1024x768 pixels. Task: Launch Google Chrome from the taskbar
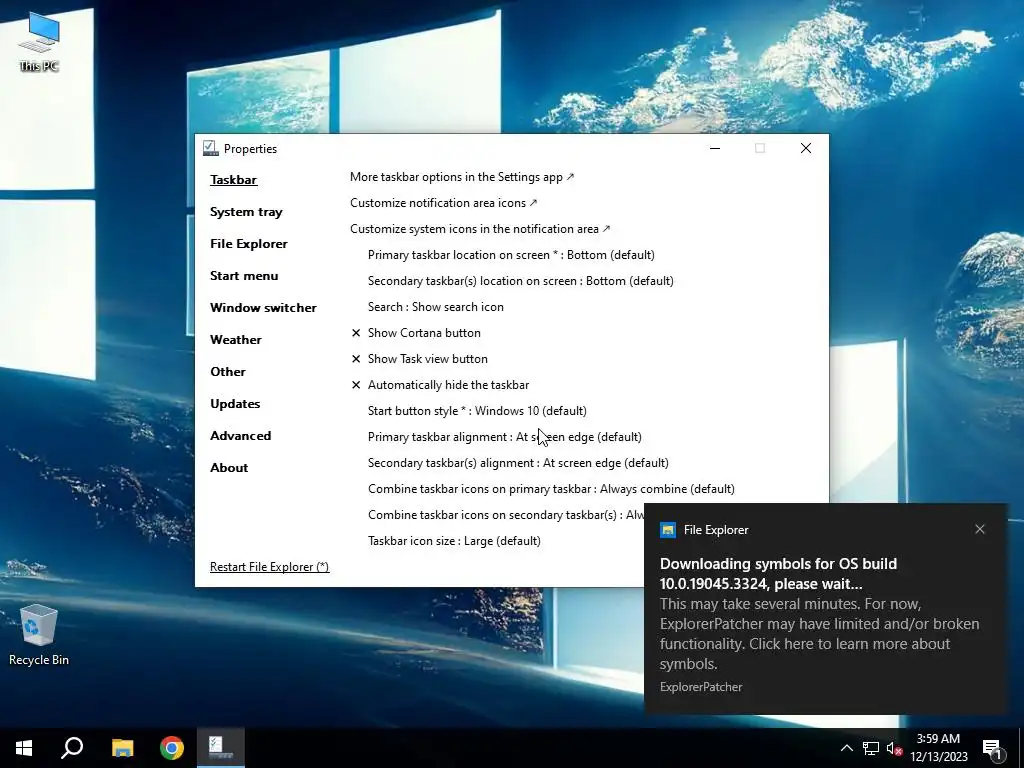tap(172, 748)
